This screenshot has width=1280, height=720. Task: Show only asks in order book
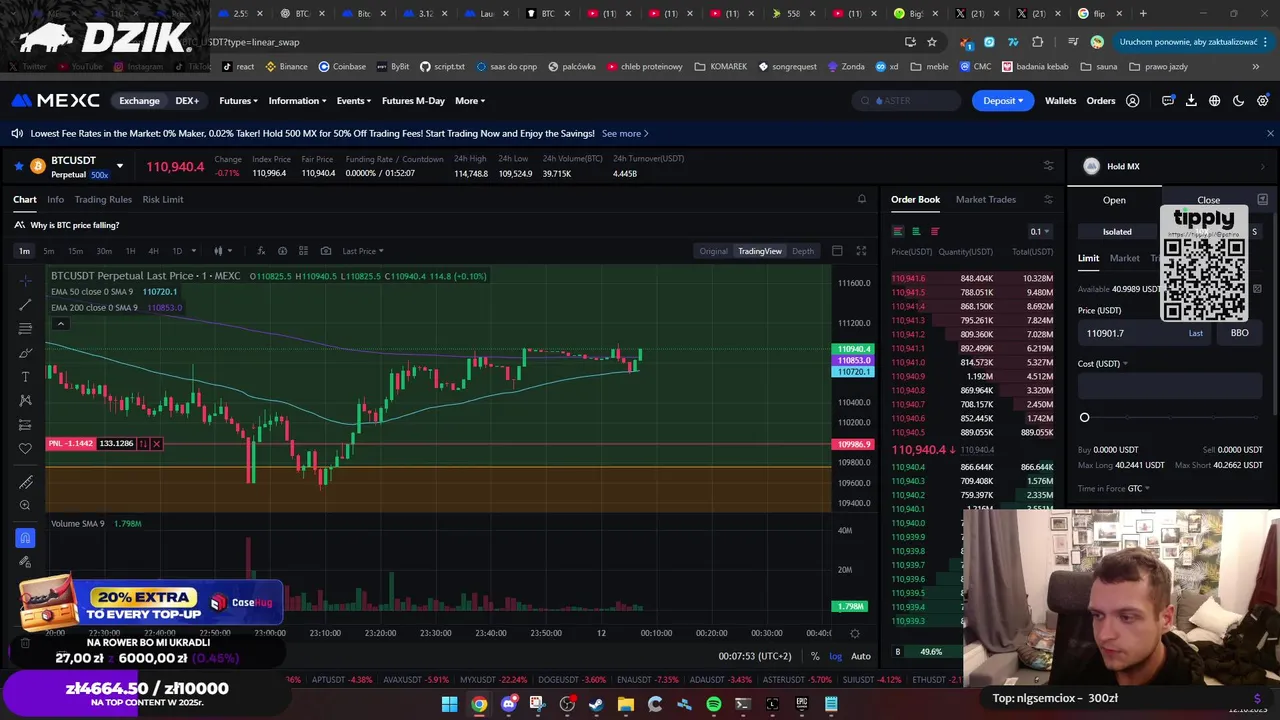click(935, 231)
